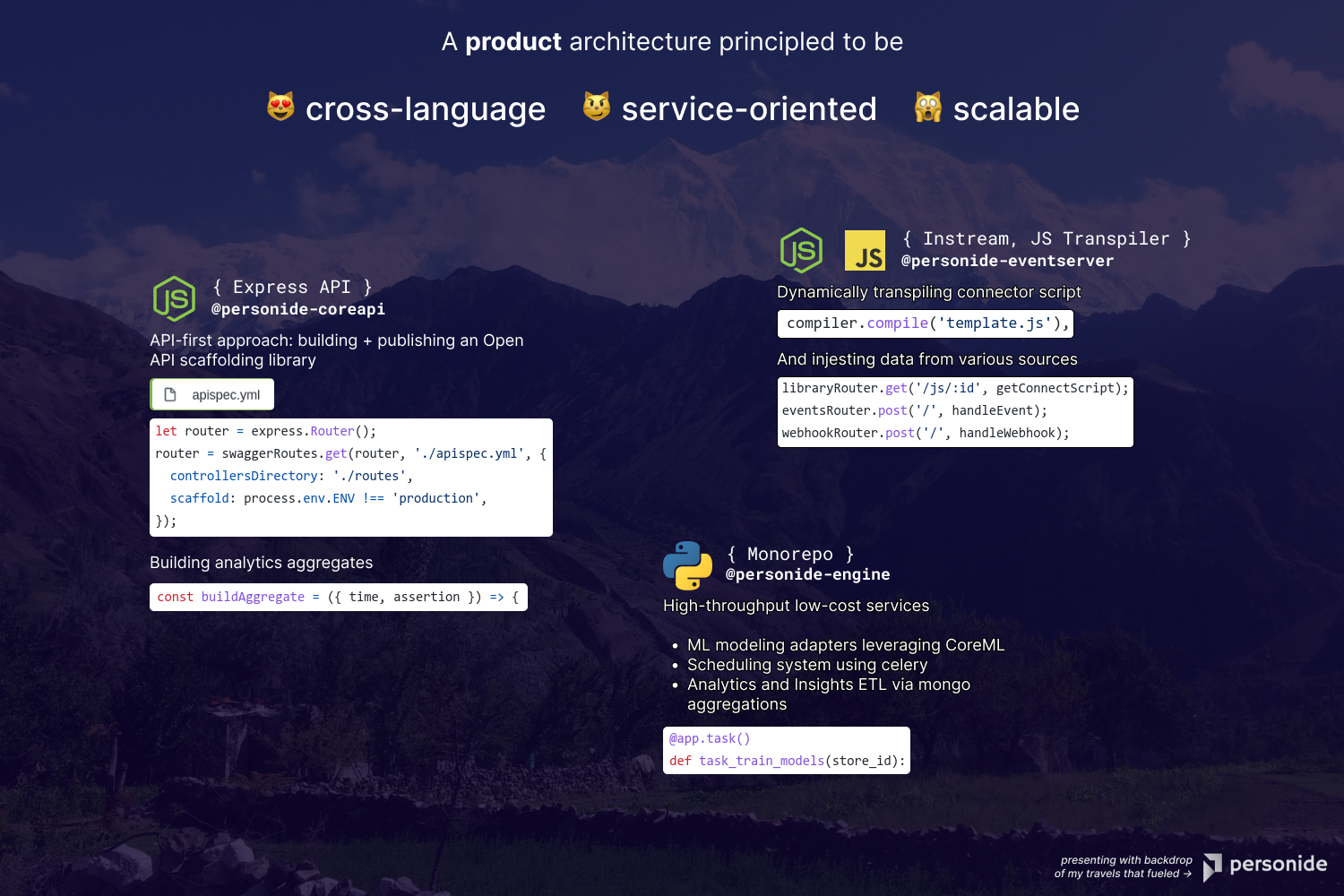Click the word "service-oriented"
Screen dimensions: 1344x896
point(749,108)
